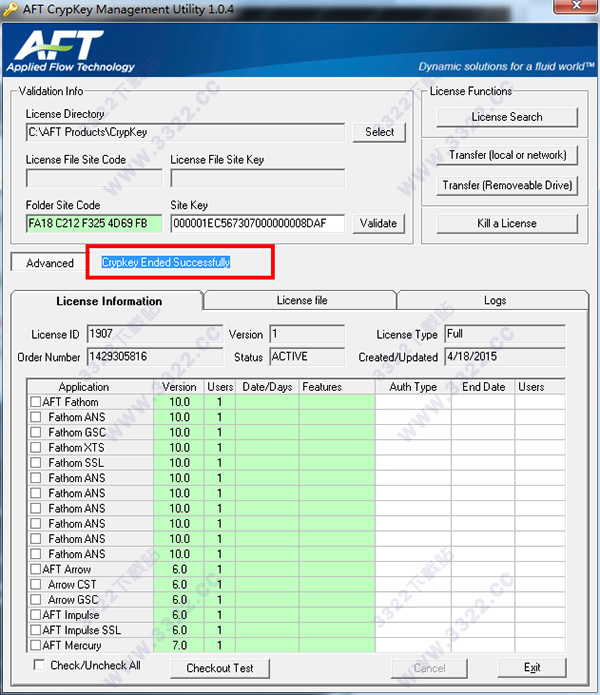Viewport: 600px width, 695px height.
Task: Switch to the Logs tab
Action: pos(495,300)
